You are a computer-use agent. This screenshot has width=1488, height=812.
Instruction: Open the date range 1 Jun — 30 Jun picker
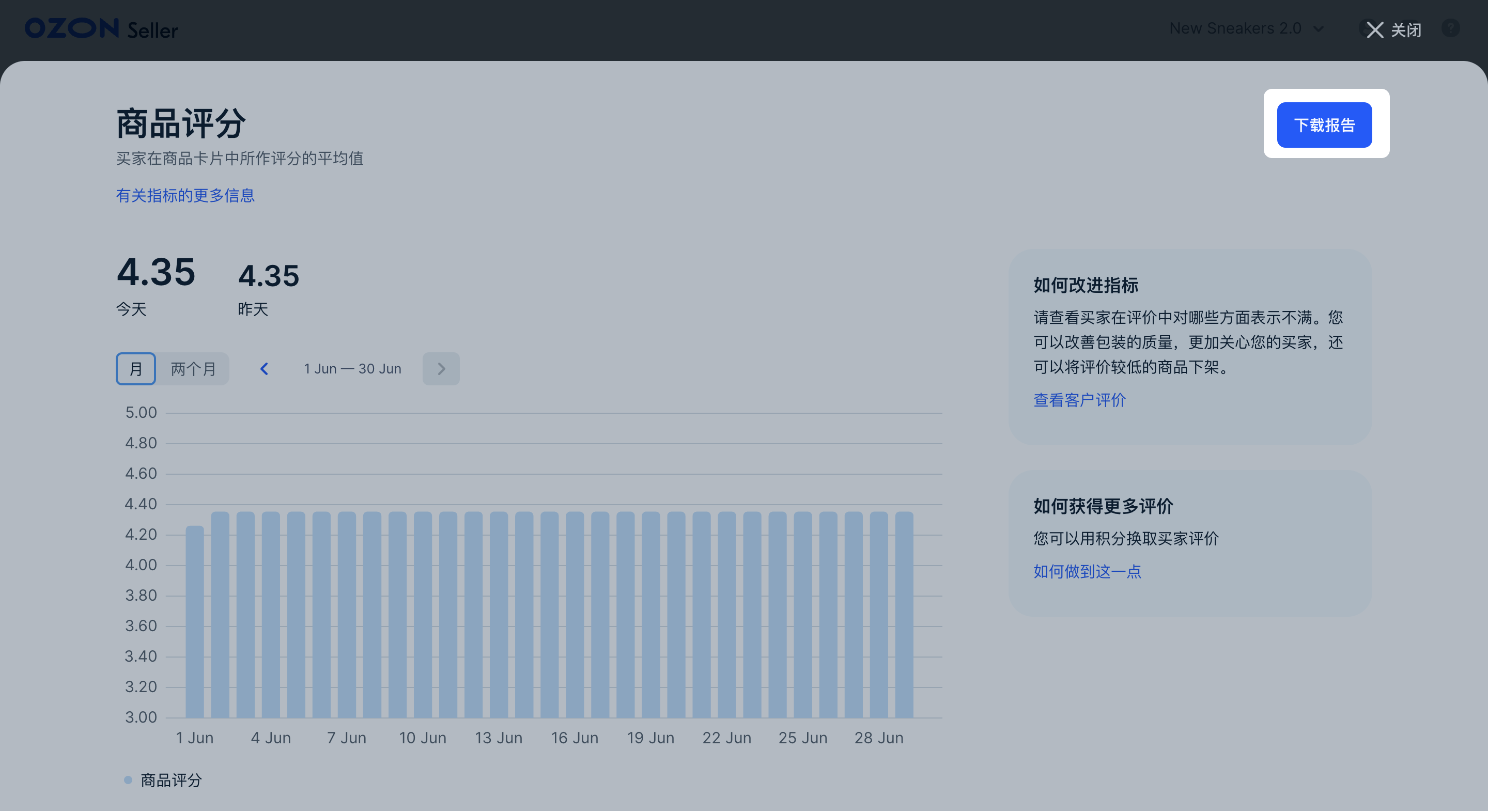353,368
